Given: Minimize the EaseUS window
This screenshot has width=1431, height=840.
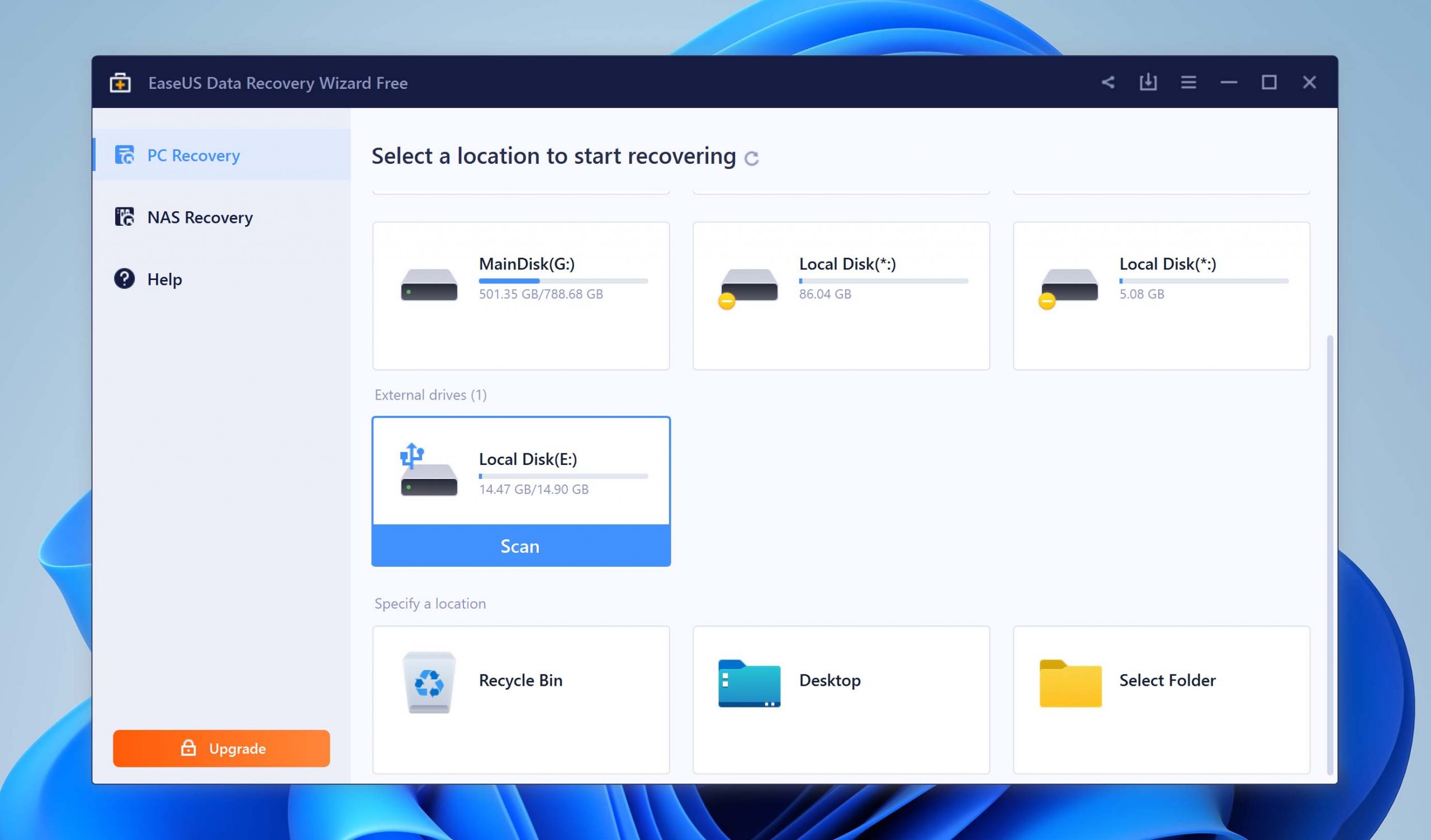Looking at the screenshot, I should click(x=1228, y=82).
